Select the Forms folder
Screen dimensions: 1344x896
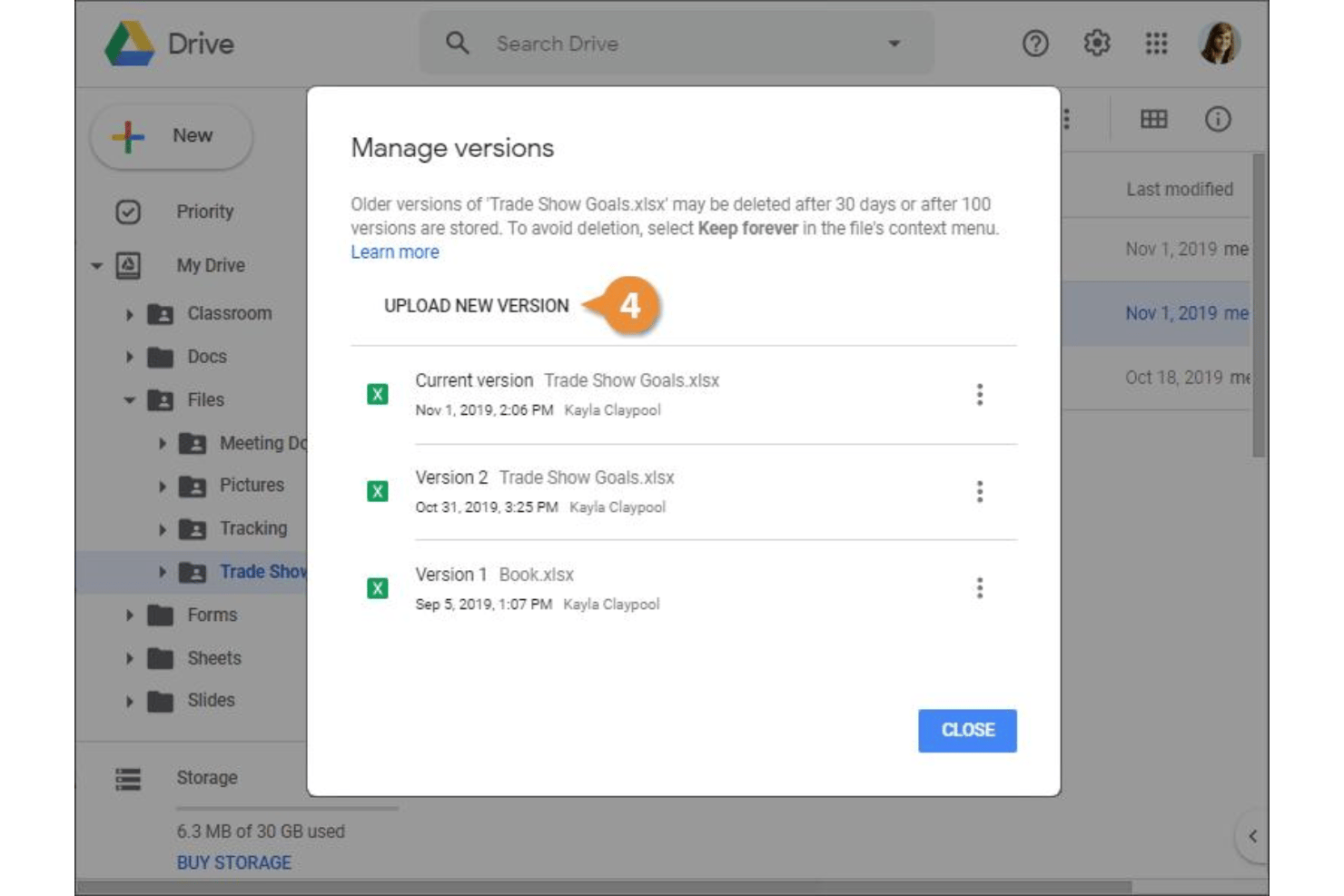(212, 615)
